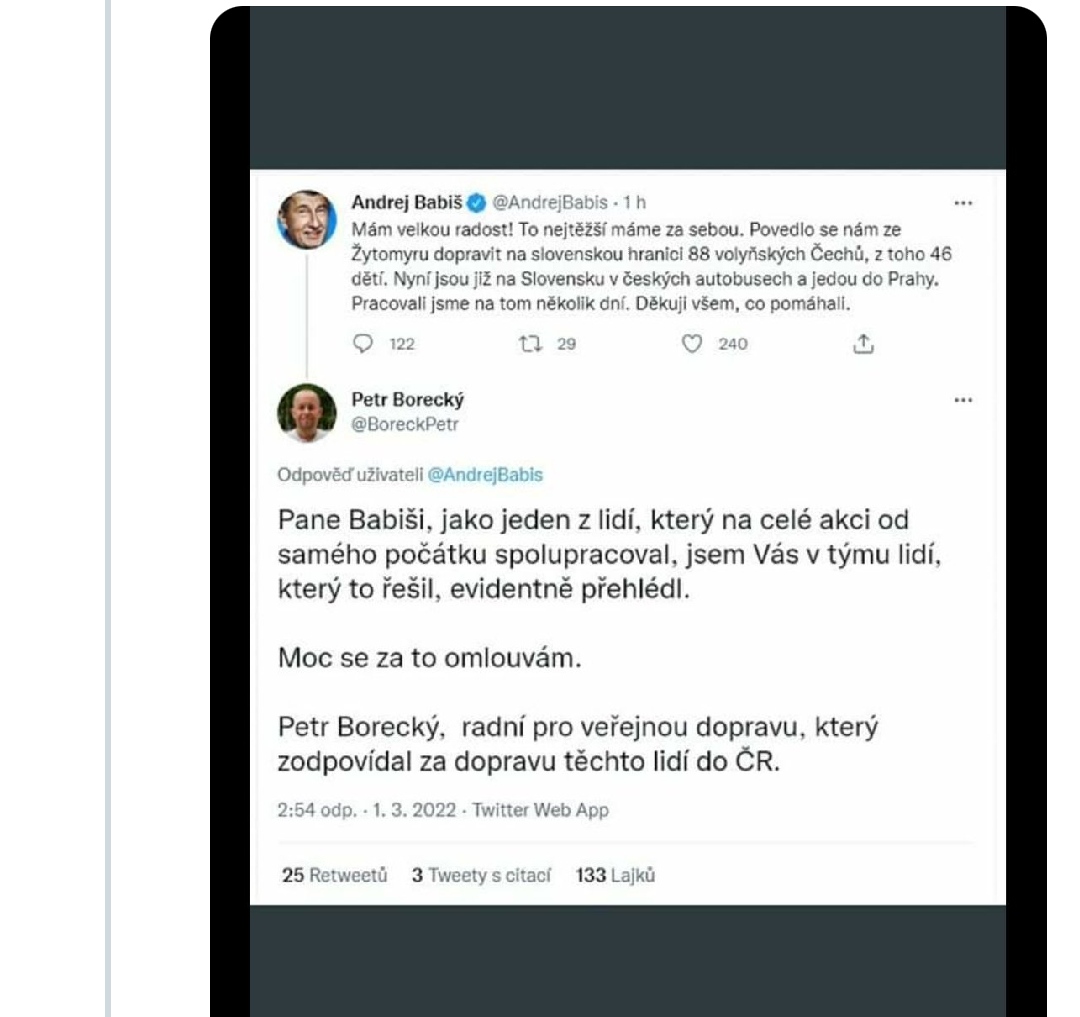
Task: Click the Petr Borecký display name
Action: (408, 400)
